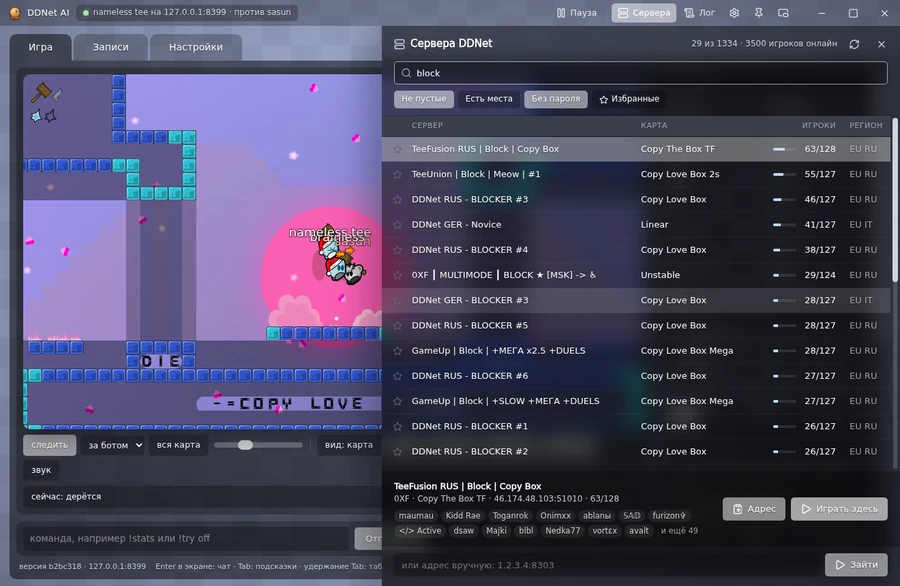The image size is (900, 586).
Task: Toggle the 'Избранные' favorites filter
Action: [x=629, y=99]
